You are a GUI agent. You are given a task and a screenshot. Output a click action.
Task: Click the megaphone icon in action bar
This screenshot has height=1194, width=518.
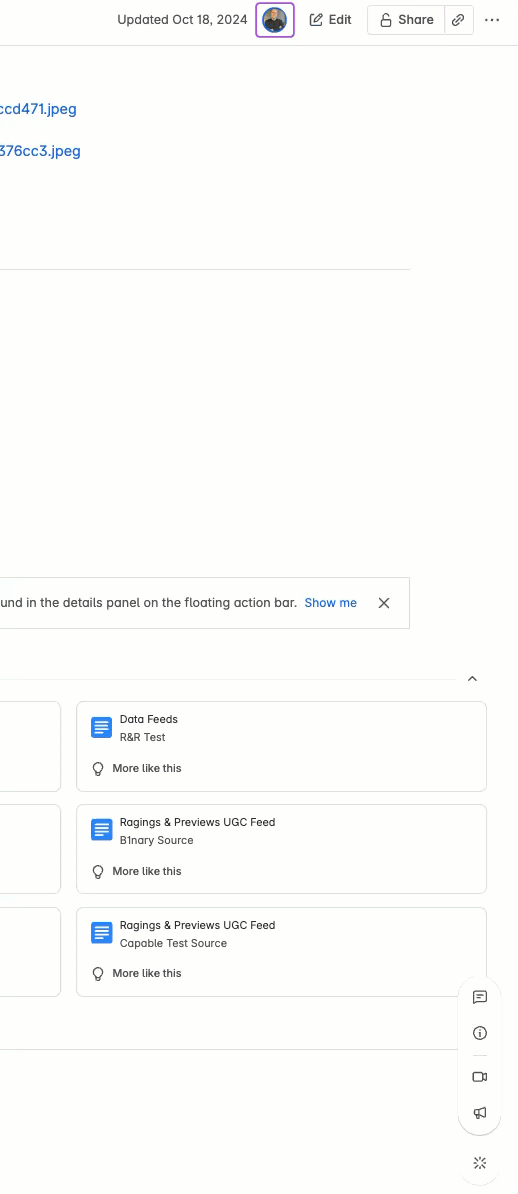click(480, 1113)
